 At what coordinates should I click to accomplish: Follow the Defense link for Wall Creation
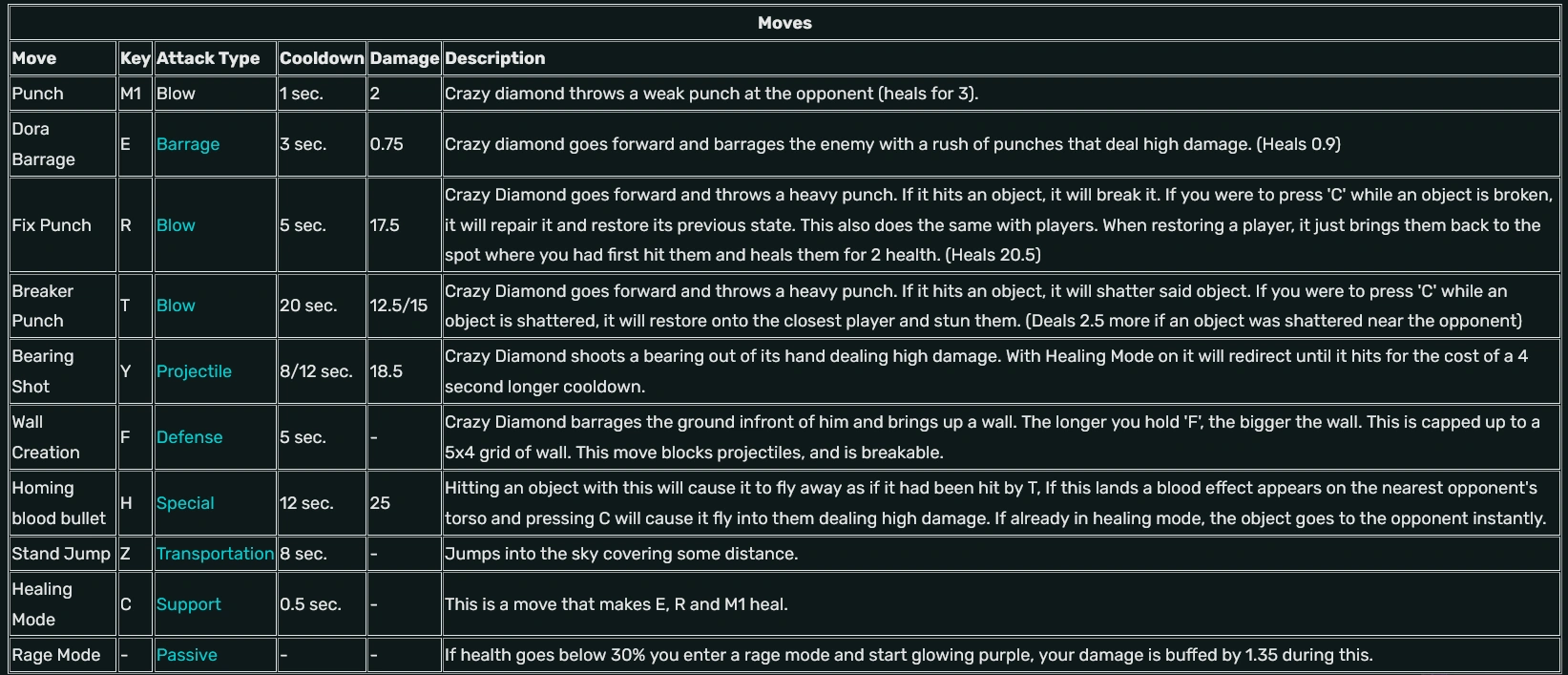point(189,437)
